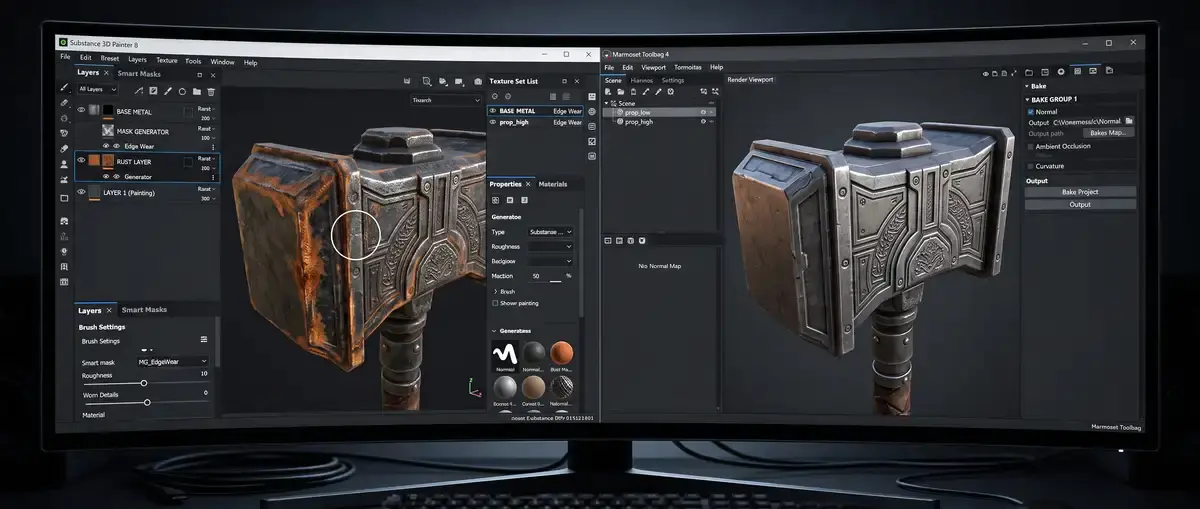
Task: Click the magnifier icon above Substance viewport
Action: coord(427,81)
